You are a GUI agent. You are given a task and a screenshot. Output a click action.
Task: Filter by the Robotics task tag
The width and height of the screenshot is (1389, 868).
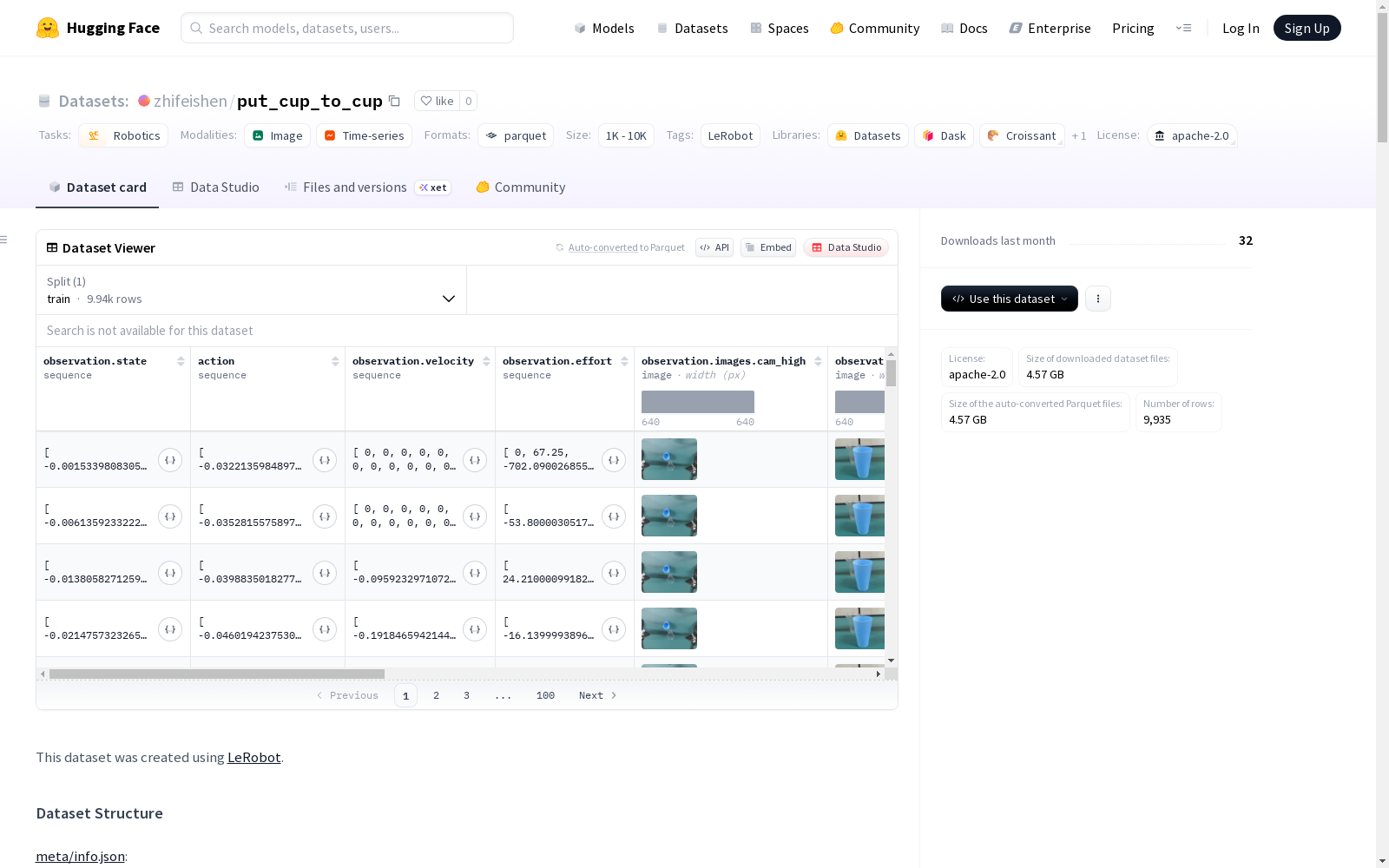pos(123,135)
